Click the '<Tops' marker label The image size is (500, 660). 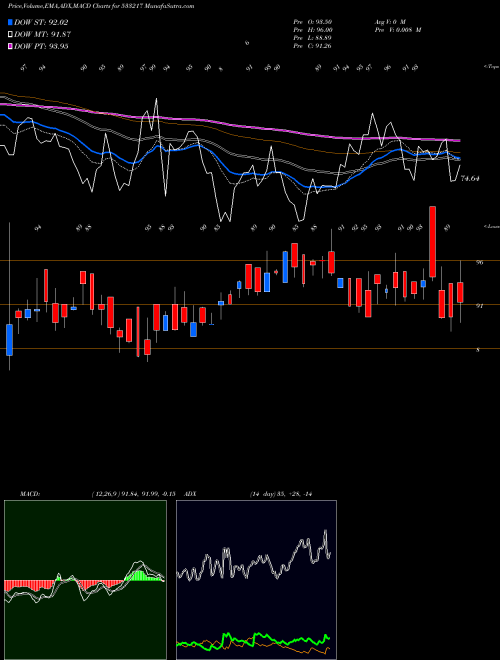tap(491, 67)
